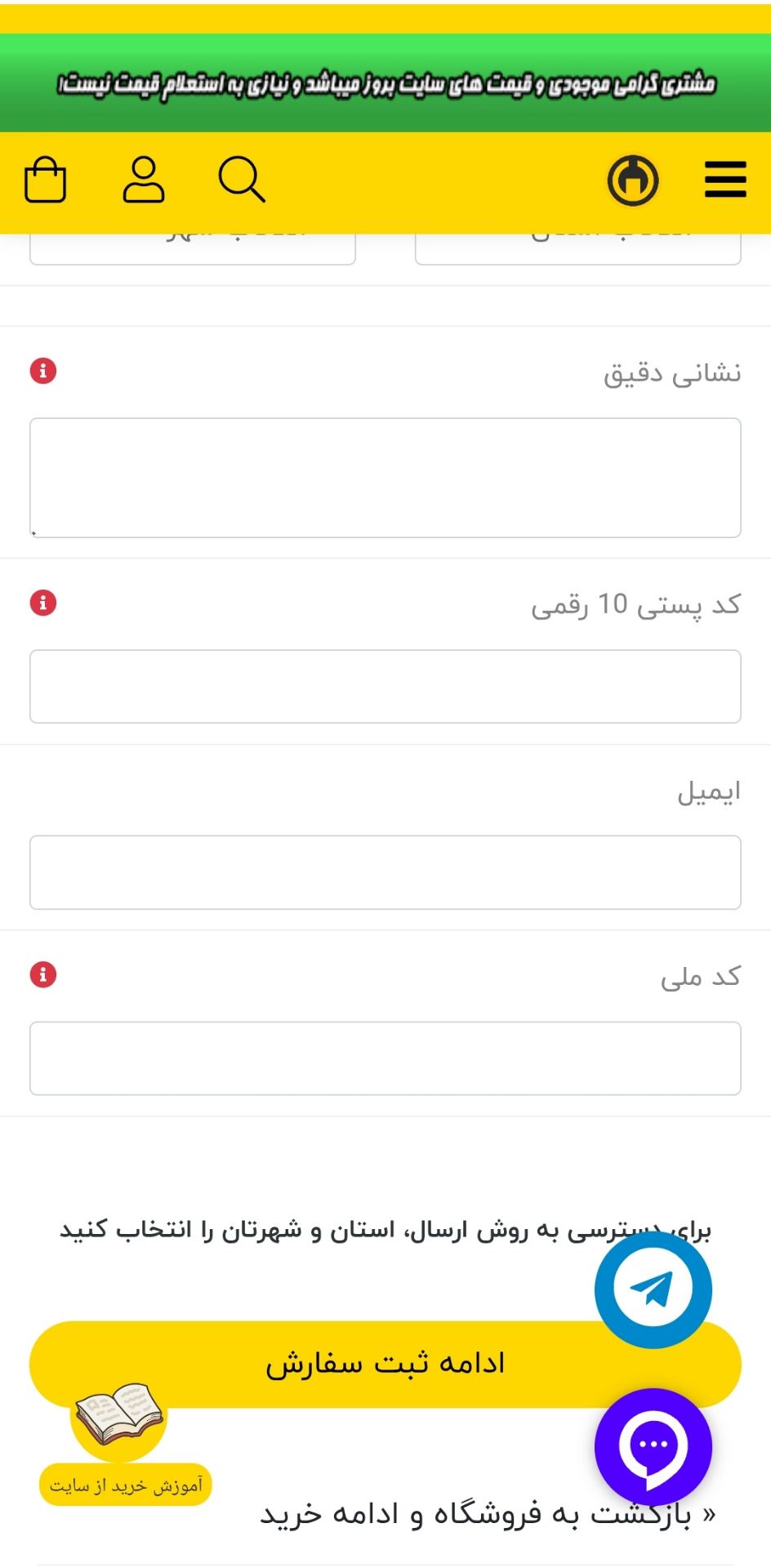Viewport: 771px width, 1568px height.
Task: Click info icon beside نشانی دقیق
Action: click(43, 371)
